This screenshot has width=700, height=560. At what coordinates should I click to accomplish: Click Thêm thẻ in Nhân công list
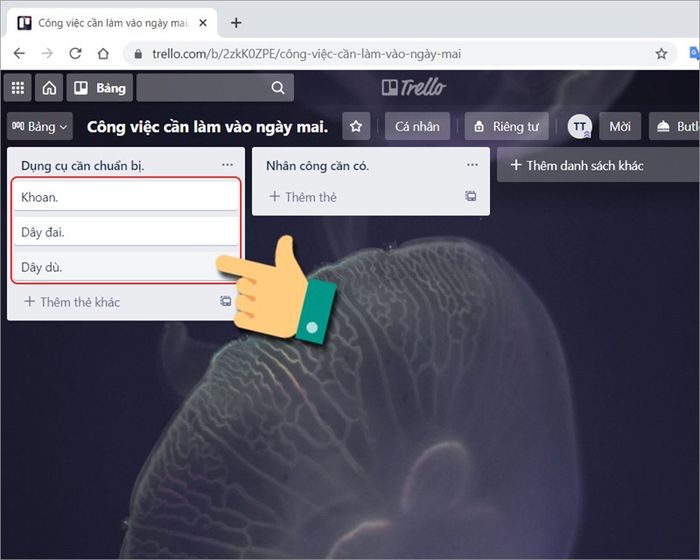pyautogui.click(x=303, y=196)
